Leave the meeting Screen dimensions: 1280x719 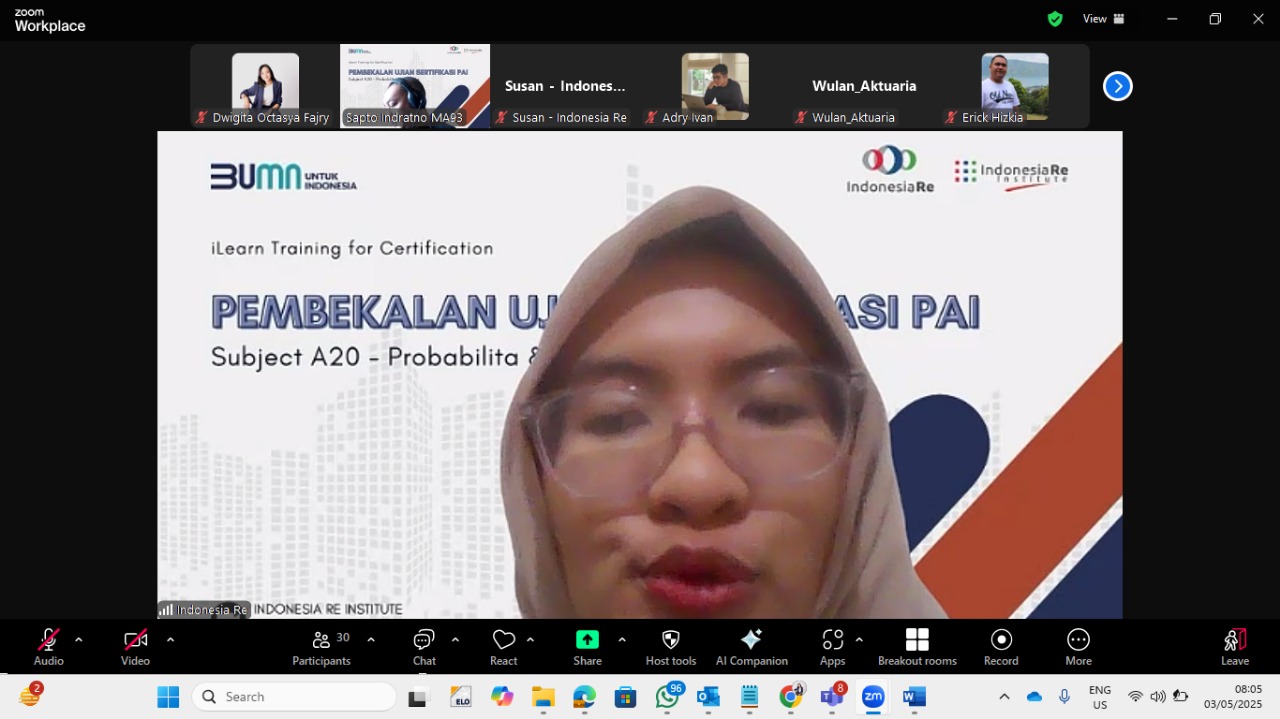coord(1235,647)
